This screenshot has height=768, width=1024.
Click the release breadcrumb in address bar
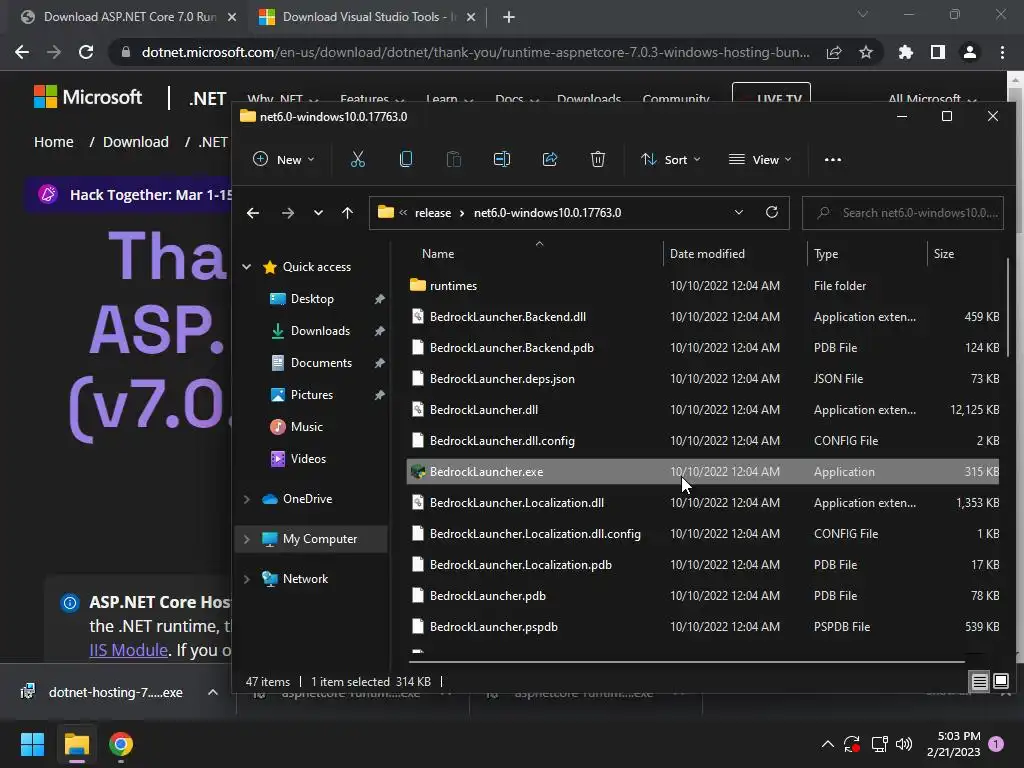[x=433, y=213]
